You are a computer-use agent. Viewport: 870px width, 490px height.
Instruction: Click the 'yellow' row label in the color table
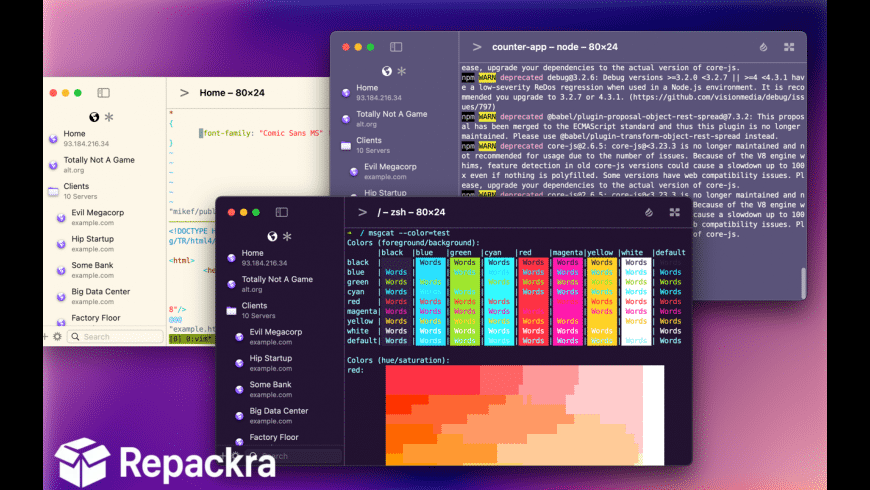360,321
